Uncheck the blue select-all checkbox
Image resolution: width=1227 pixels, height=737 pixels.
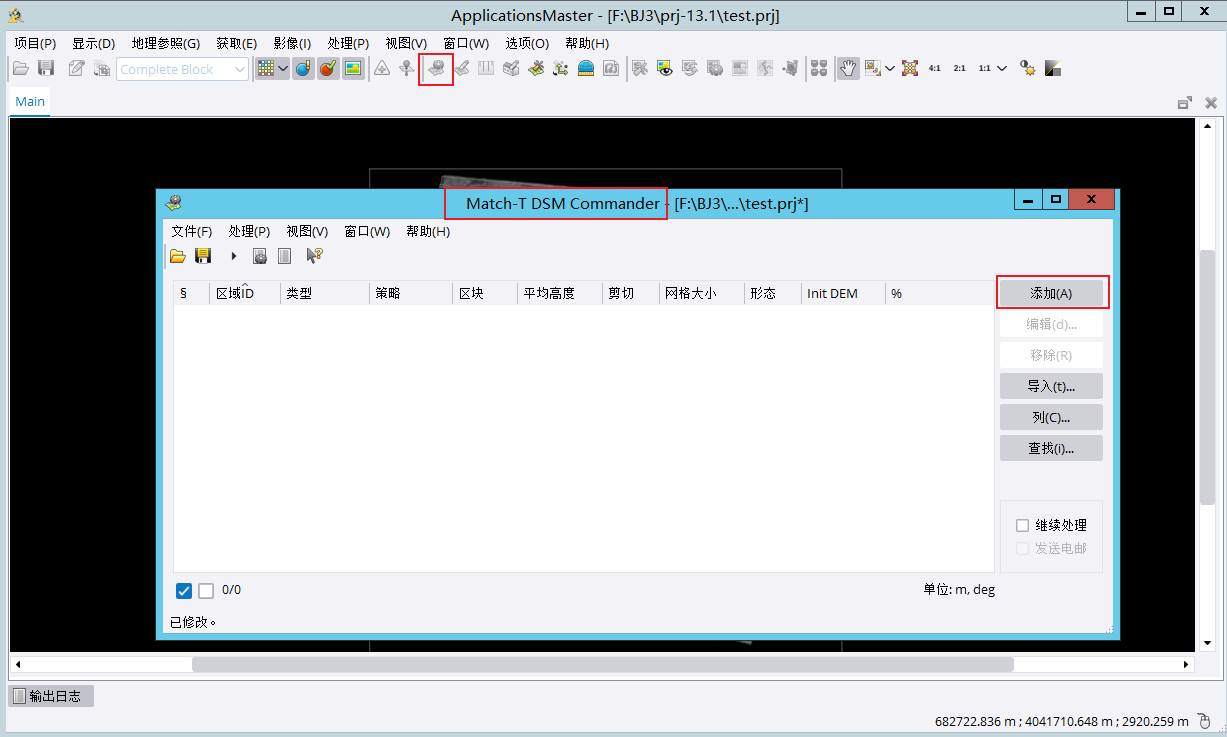click(x=184, y=591)
